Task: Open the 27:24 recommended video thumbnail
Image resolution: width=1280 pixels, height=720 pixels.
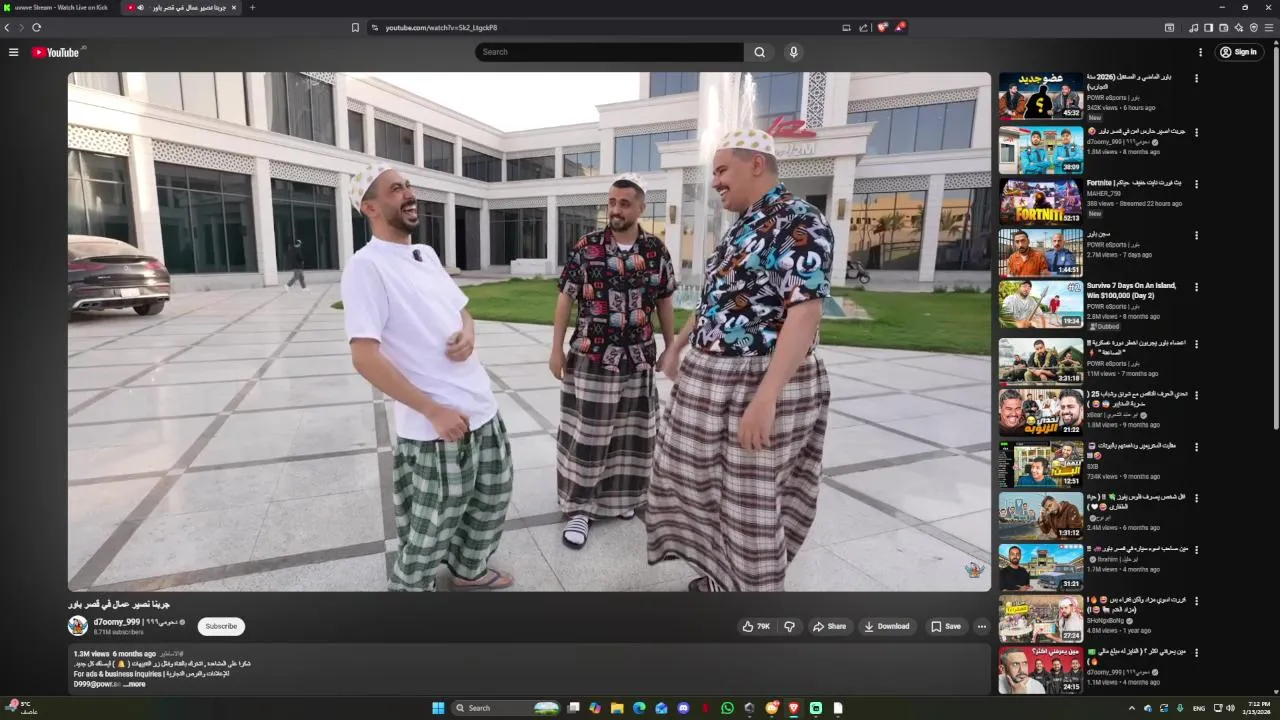Action: coord(1040,619)
